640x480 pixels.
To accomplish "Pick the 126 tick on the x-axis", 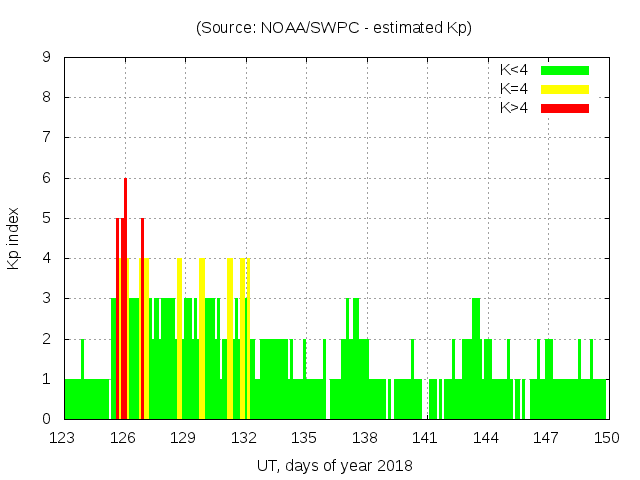I will coord(123,438).
